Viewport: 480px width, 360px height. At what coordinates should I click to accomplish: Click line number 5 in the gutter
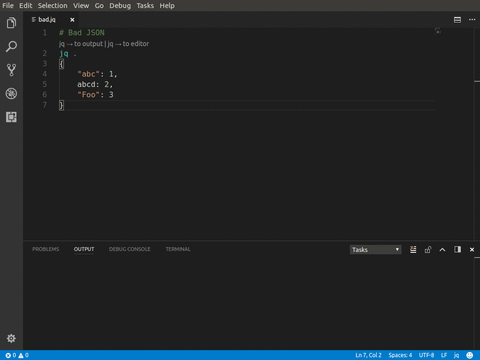tap(45, 84)
